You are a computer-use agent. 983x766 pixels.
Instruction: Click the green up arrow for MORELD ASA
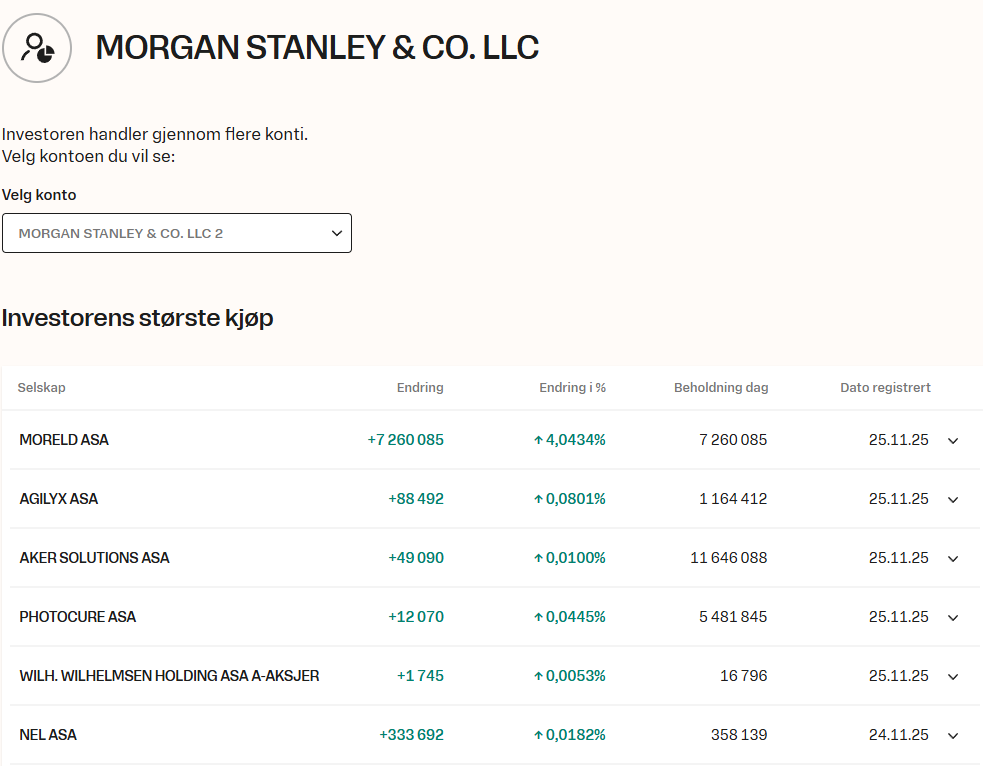538,440
